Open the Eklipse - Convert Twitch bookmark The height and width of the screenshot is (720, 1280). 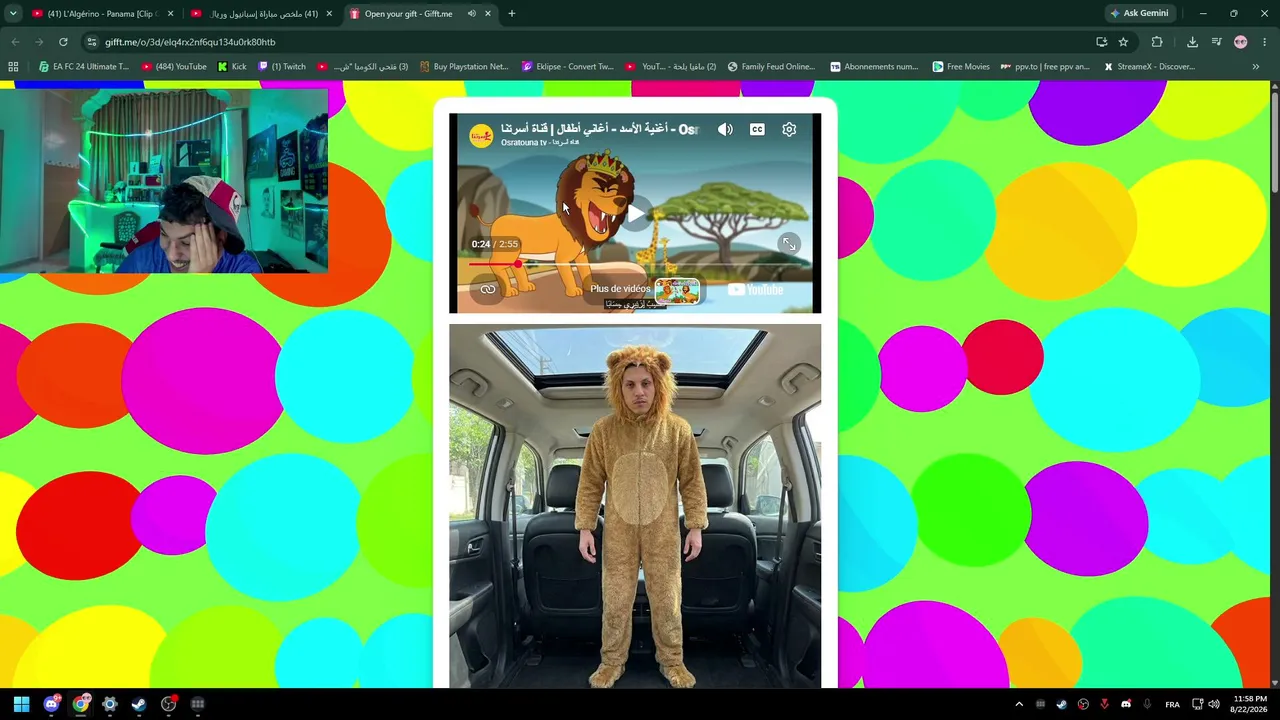pyautogui.click(x=568, y=67)
